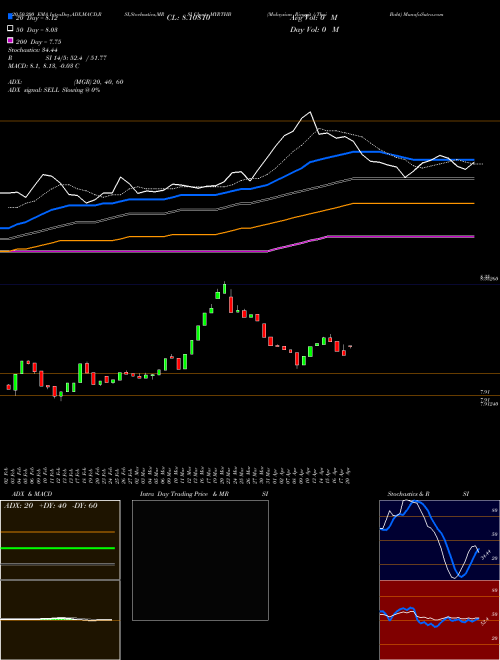The width and height of the screenshot is (500, 660).
Task: Click the empty intraday trading price chart box
Action: pyautogui.click(x=200, y=560)
